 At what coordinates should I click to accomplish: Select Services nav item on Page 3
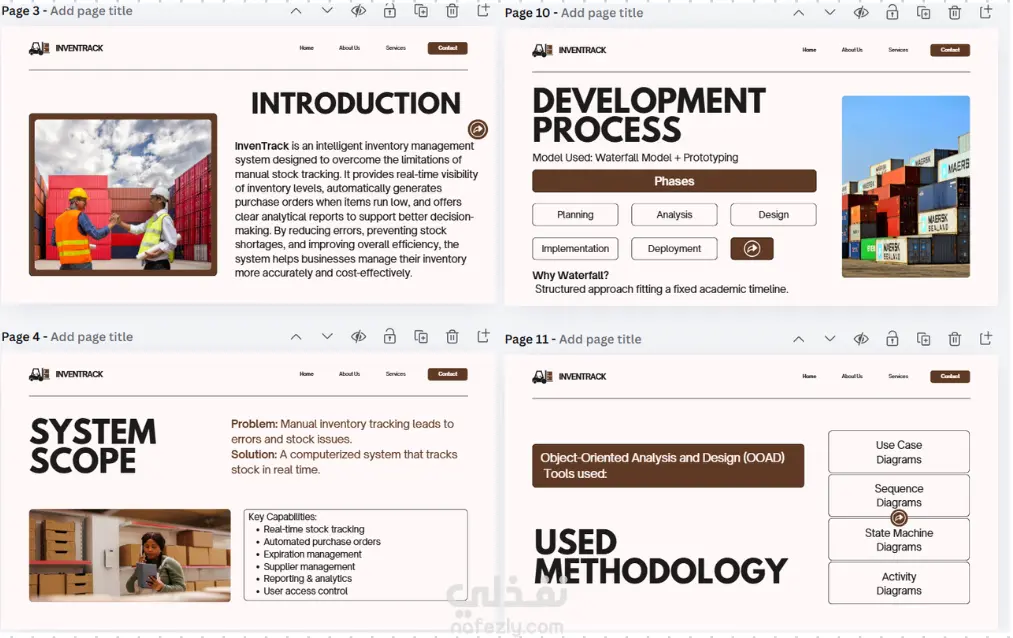(396, 48)
